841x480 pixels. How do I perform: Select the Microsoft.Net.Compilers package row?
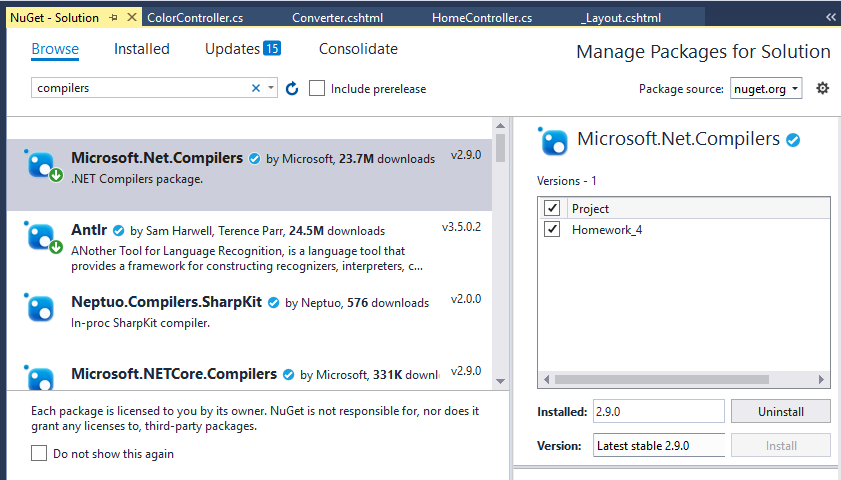249,175
